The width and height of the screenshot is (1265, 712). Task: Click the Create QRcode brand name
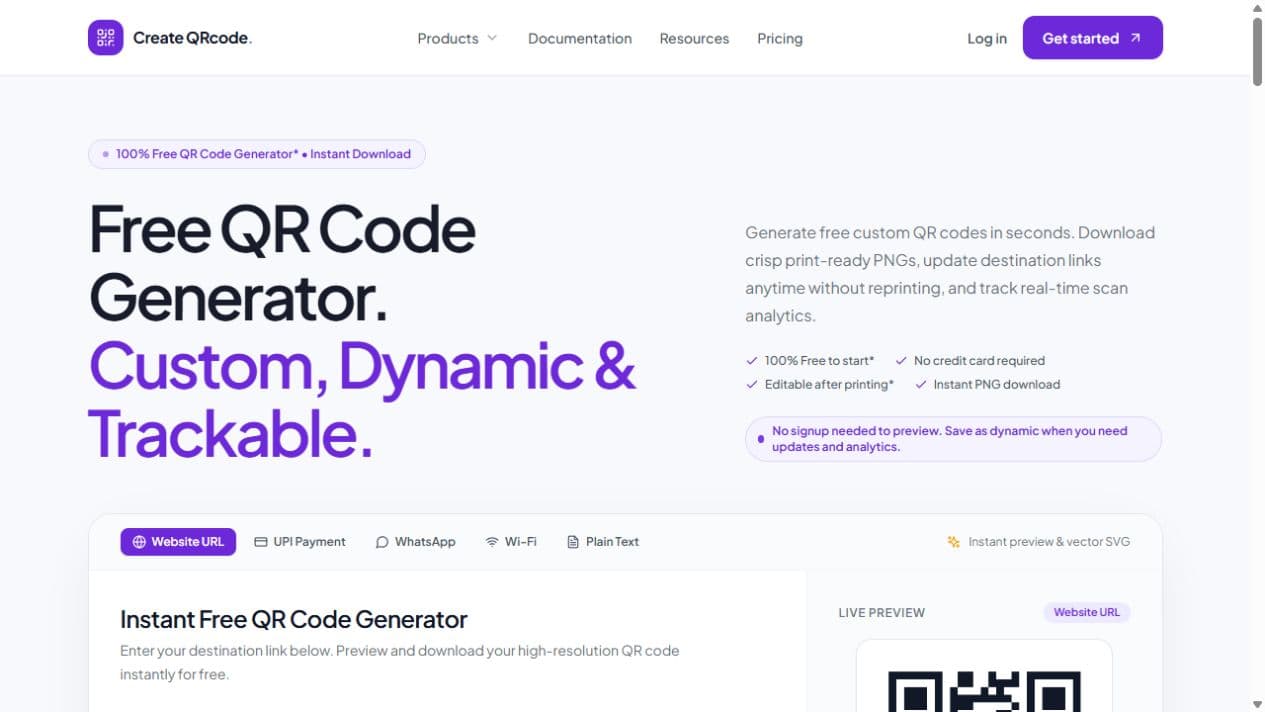192,38
